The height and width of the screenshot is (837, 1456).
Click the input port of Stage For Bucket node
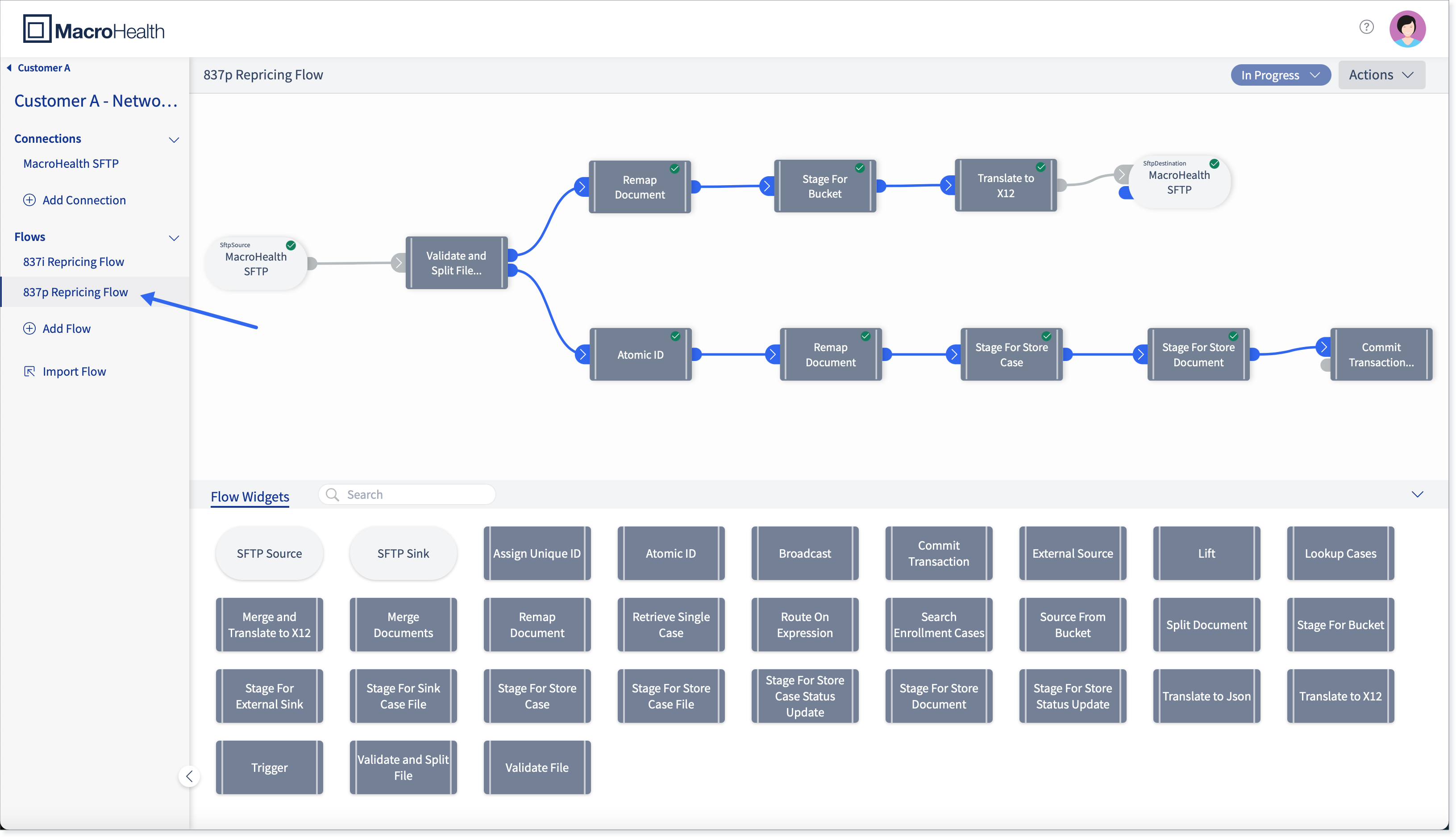click(766, 186)
